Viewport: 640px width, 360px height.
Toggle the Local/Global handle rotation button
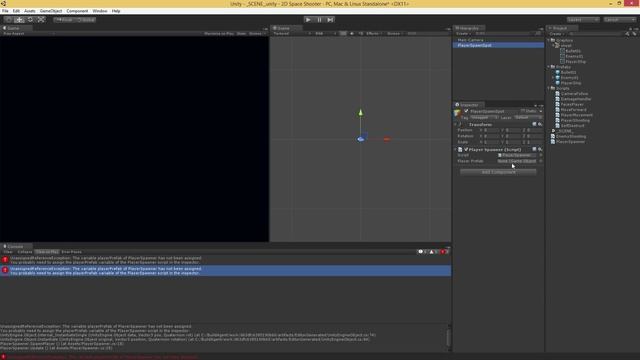click(86, 20)
